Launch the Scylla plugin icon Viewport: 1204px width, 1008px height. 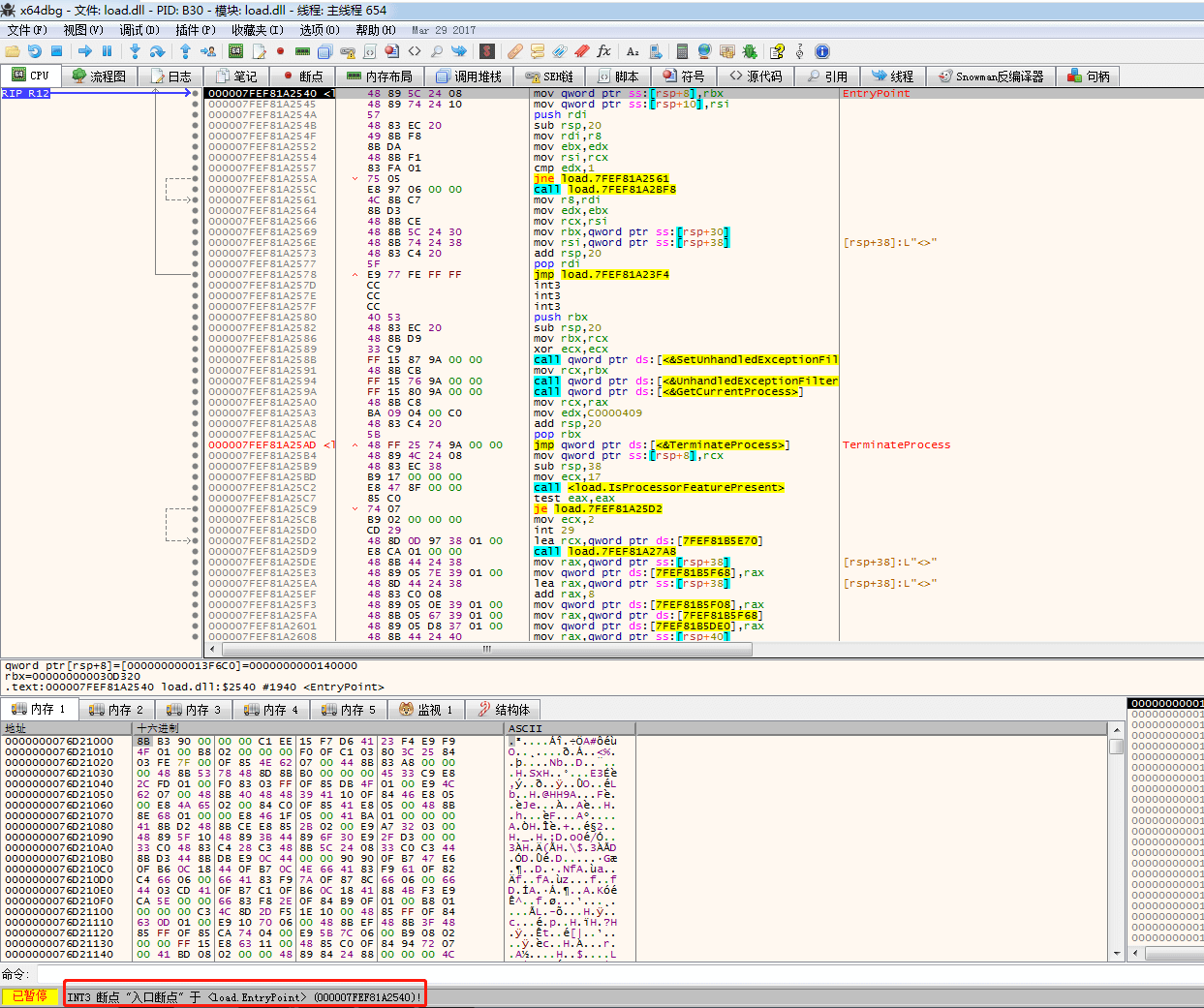coord(487,51)
